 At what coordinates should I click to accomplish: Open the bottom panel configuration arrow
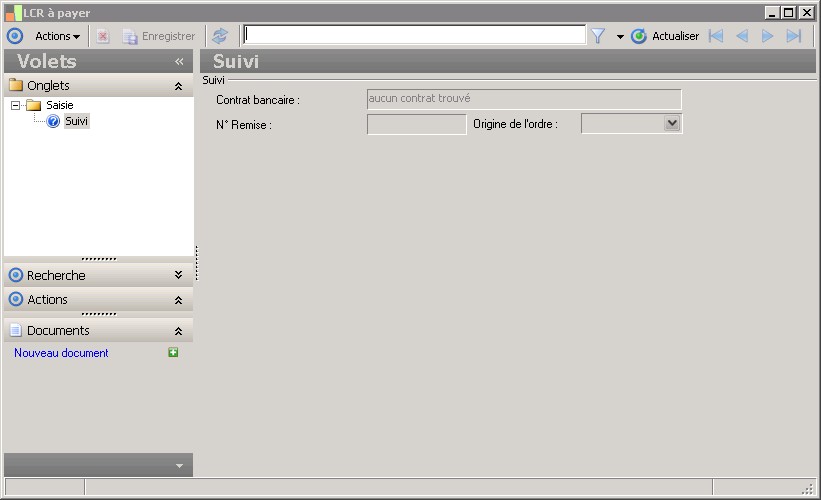tap(179, 465)
